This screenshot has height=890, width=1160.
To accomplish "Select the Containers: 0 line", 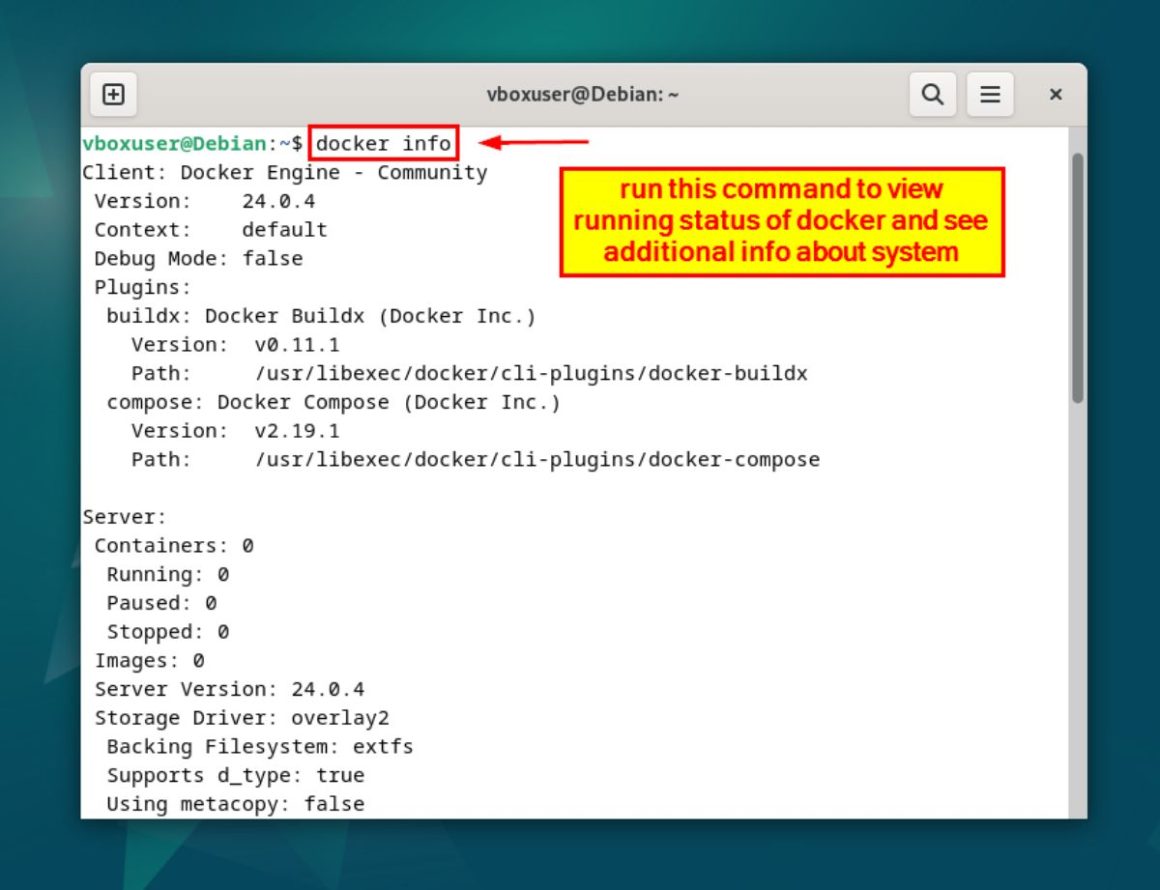I will 171,545.
